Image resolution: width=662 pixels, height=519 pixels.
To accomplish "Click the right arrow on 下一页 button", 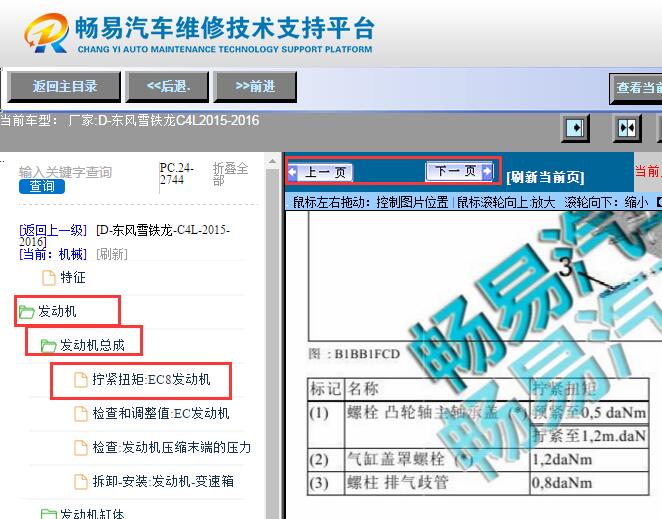I will pyautogui.click(x=487, y=171).
